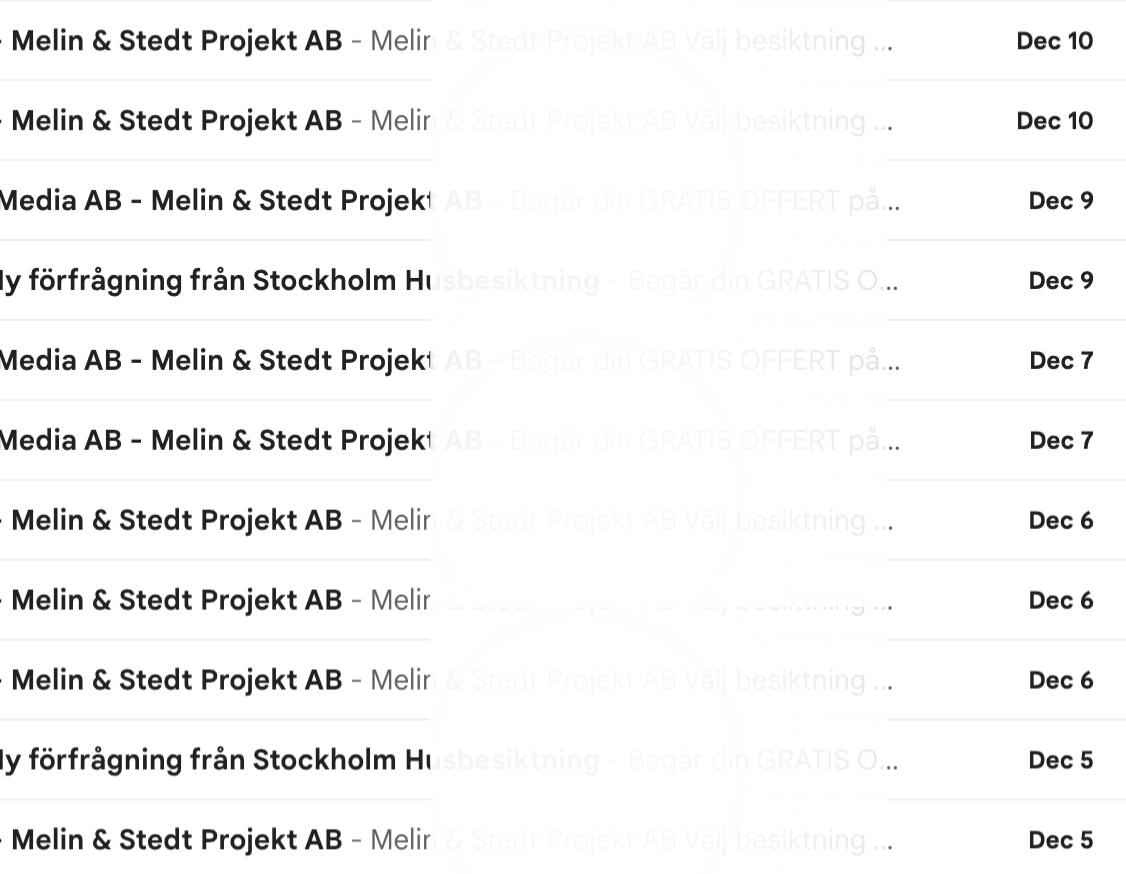The height and width of the screenshot is (874, 1126).
Task: Click Dec 5 date on Melin & Stedt row
Action: 1061,841
